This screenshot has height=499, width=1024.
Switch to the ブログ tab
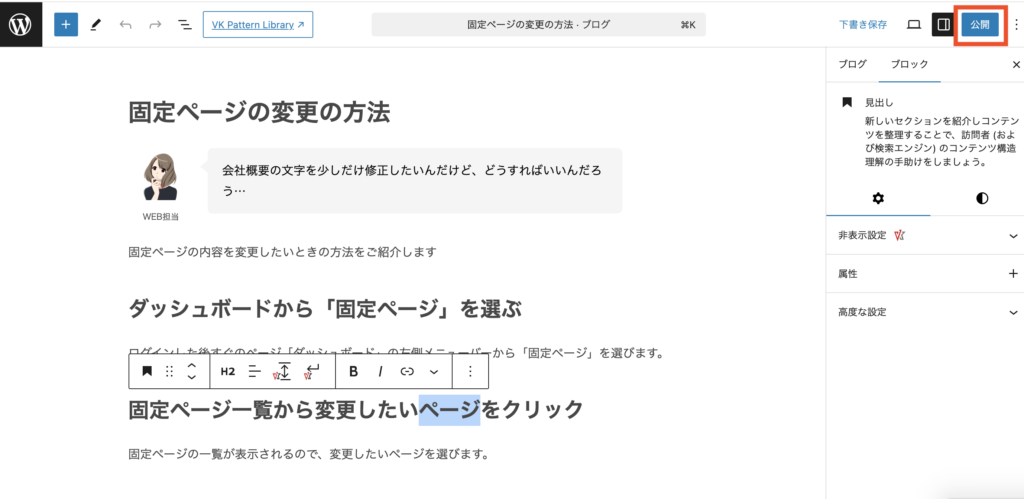coord(852,64)
